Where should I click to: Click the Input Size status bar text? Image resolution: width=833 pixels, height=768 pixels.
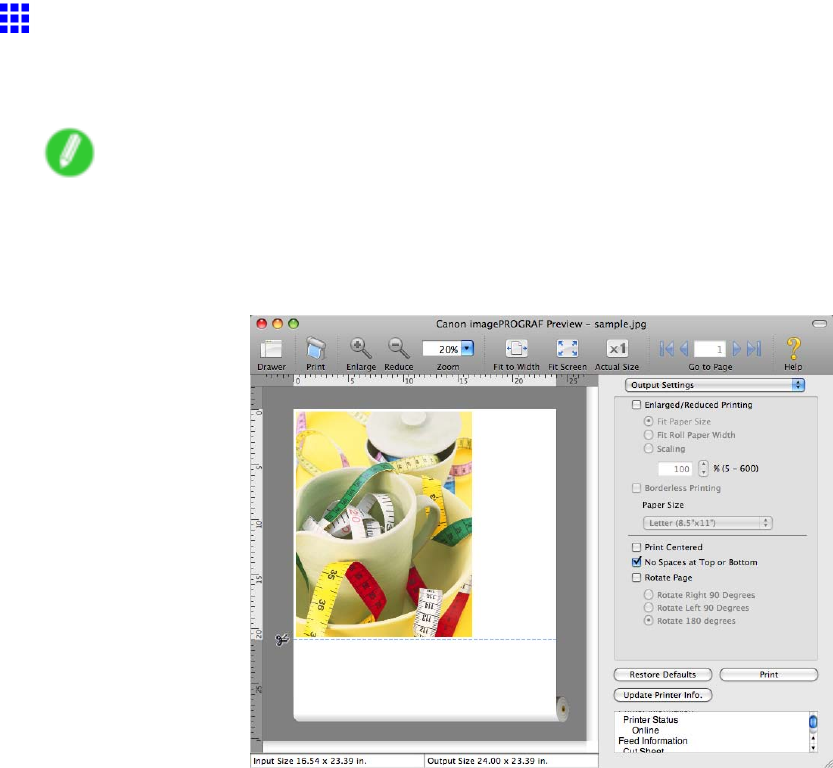coord(310,761)
